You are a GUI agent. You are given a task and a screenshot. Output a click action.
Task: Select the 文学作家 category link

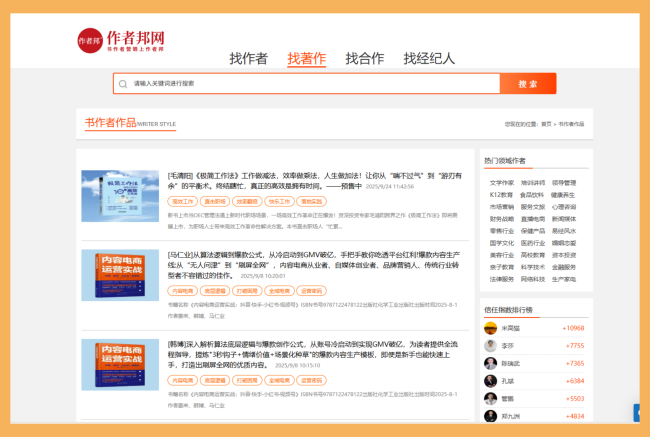click(501, 183)
